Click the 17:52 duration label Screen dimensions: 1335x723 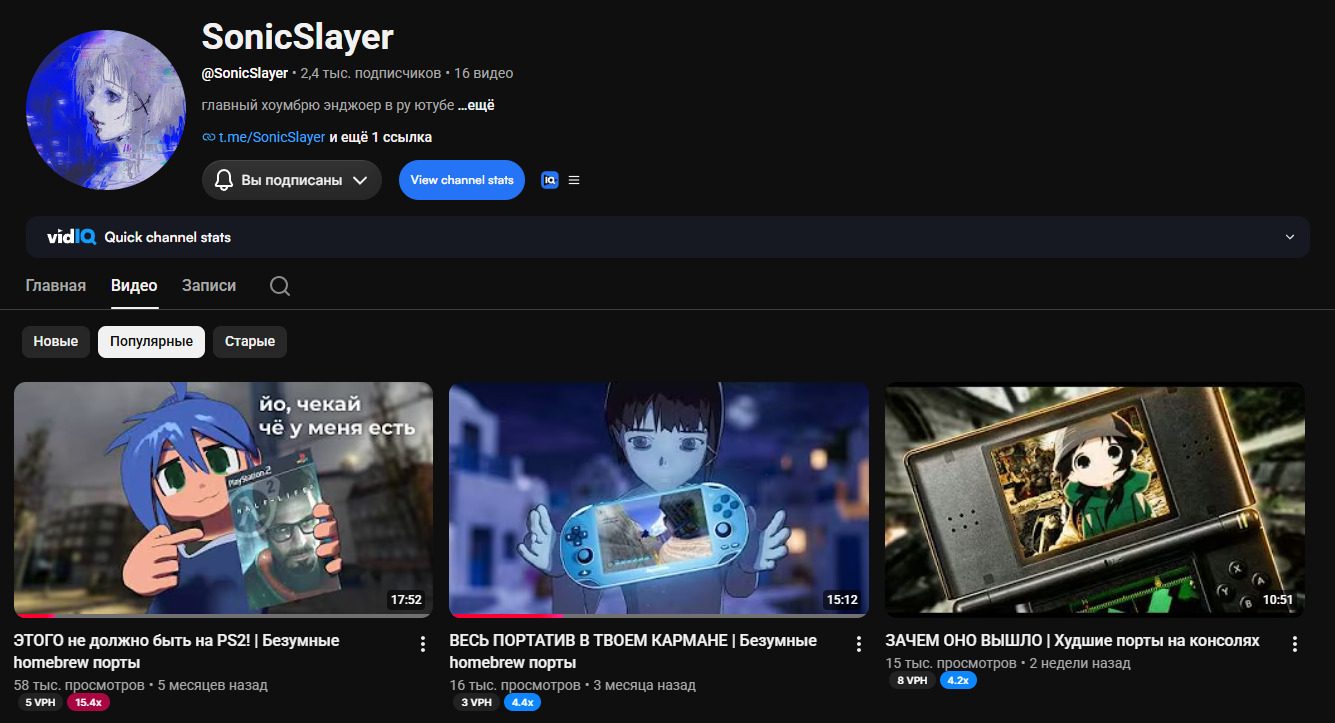[406, 600]
